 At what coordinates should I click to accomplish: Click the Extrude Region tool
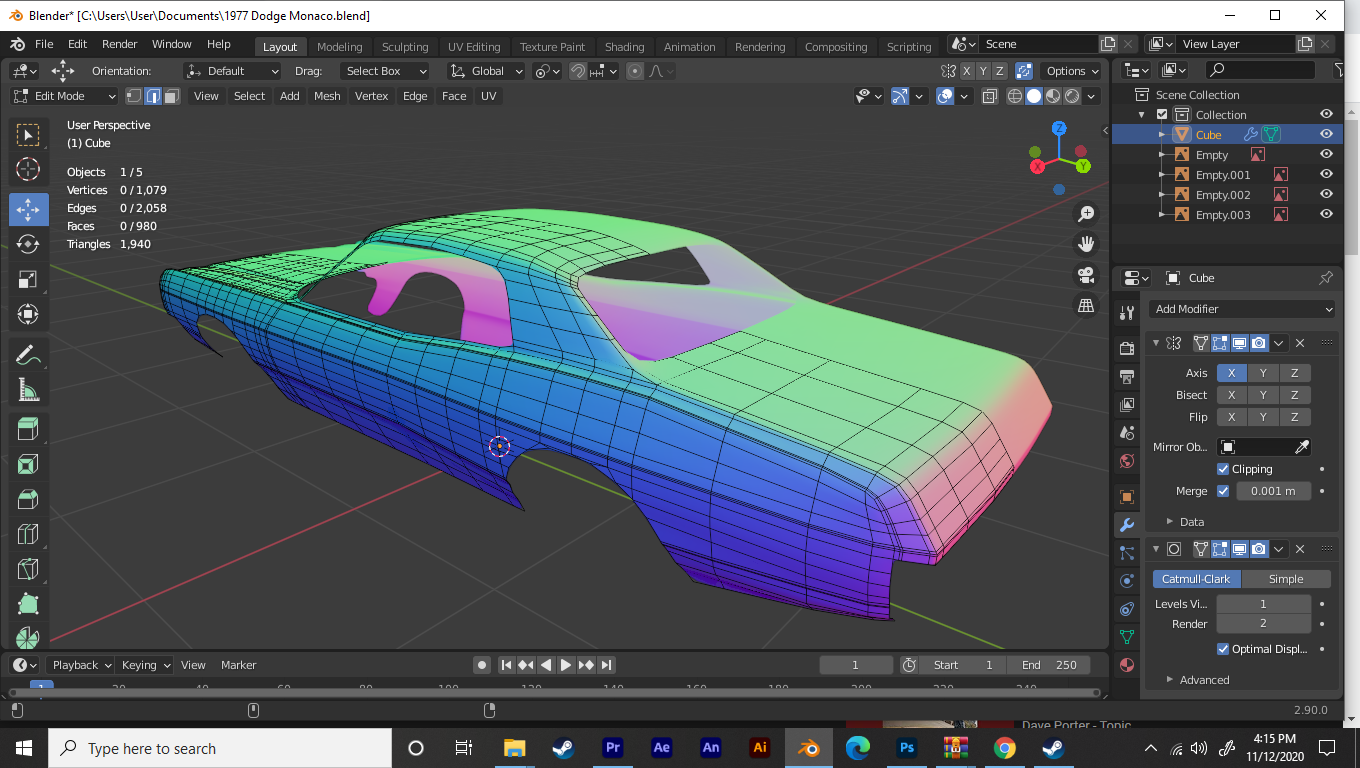[28, 429]
